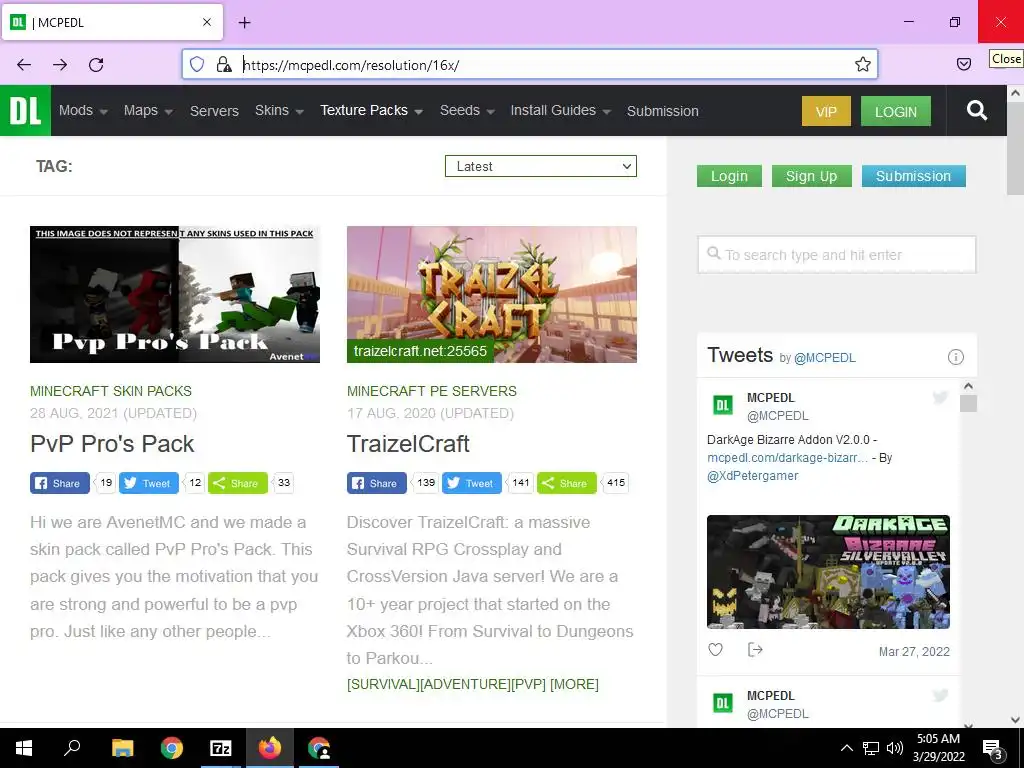
Task: Open the Latest sort dropdown
Action: point(541,166)
